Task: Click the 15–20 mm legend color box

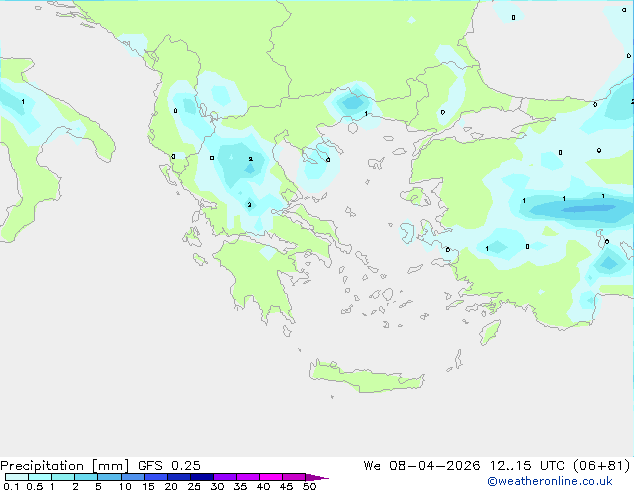Action: tap(155, 477)
